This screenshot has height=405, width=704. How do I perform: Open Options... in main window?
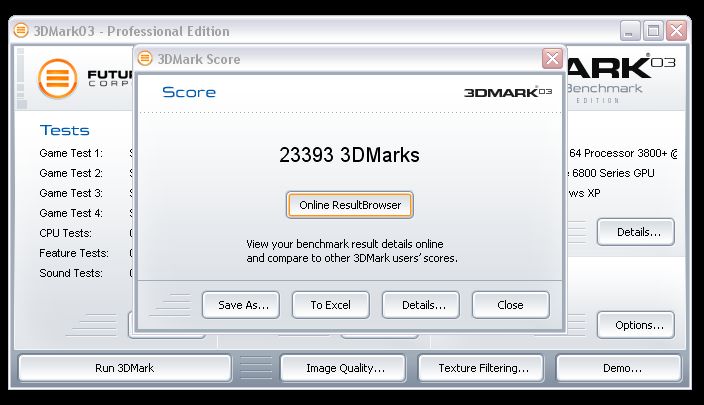tap(636, 325)
